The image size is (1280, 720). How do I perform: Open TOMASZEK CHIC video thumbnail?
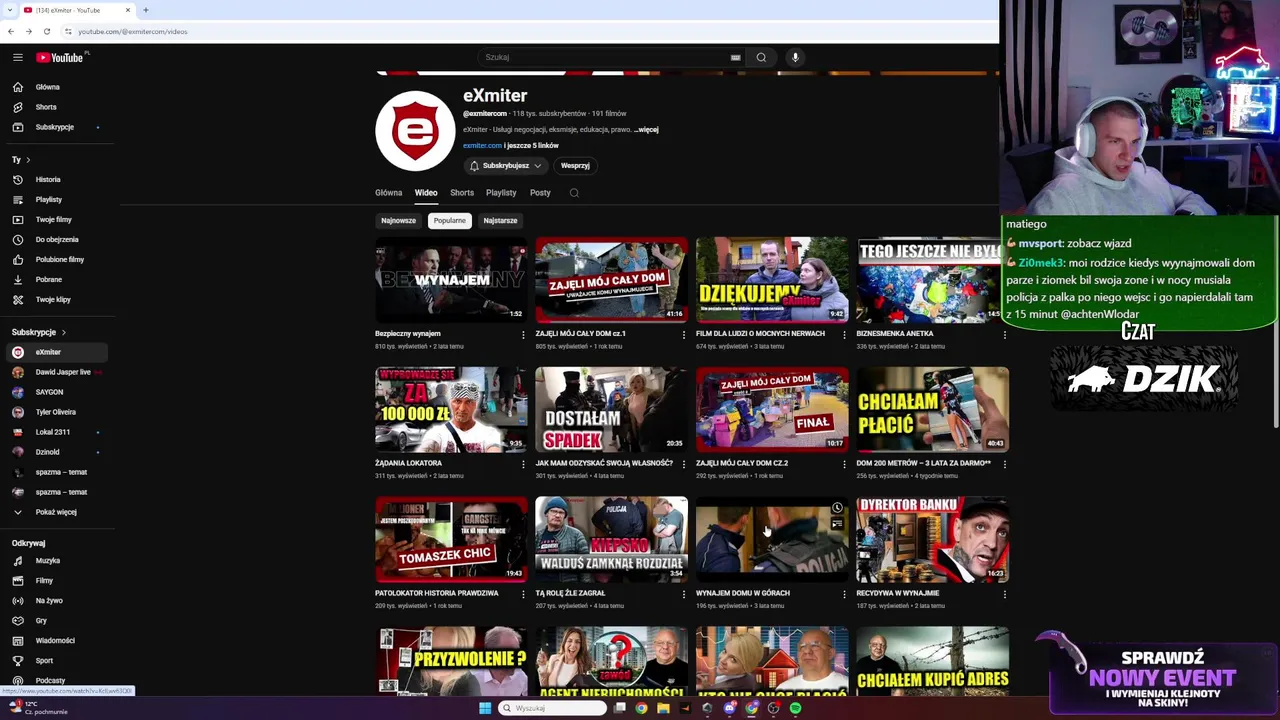451,539
